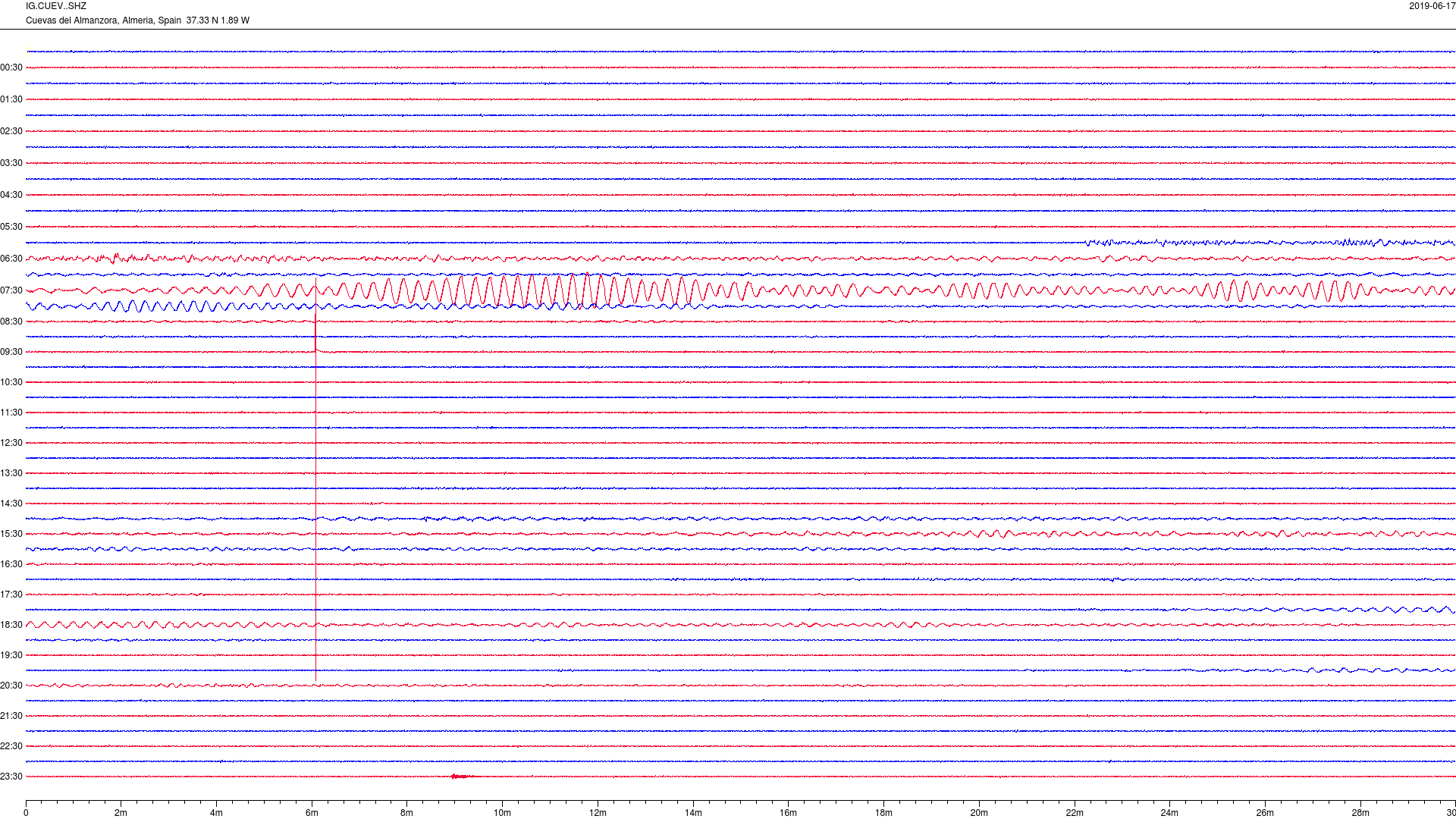
Task: Click the 28m tick on time axis
Action: [x=1360, y=813]
